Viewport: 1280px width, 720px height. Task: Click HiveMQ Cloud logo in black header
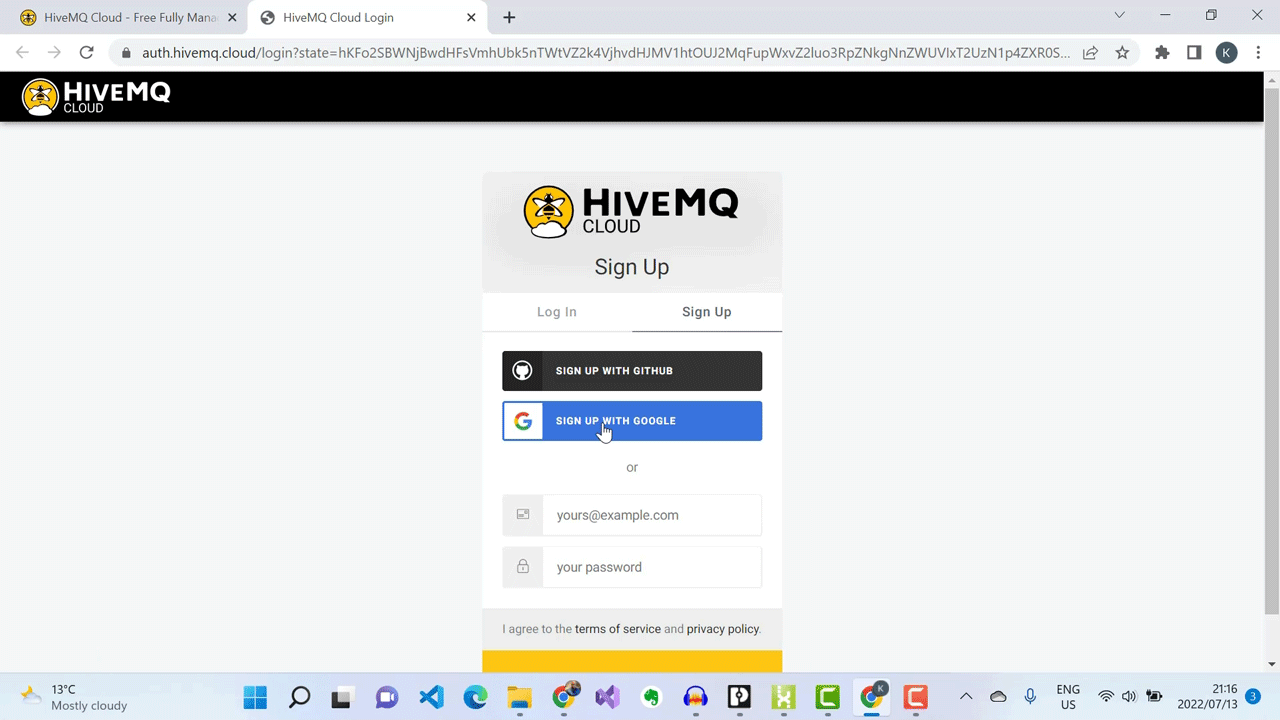pyautogui.click(x=96, y=97)
